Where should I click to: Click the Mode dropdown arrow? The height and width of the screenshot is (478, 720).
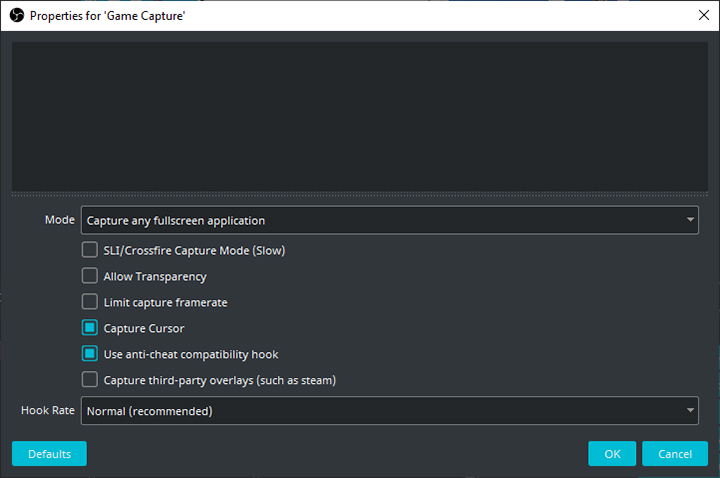point(690,220)
